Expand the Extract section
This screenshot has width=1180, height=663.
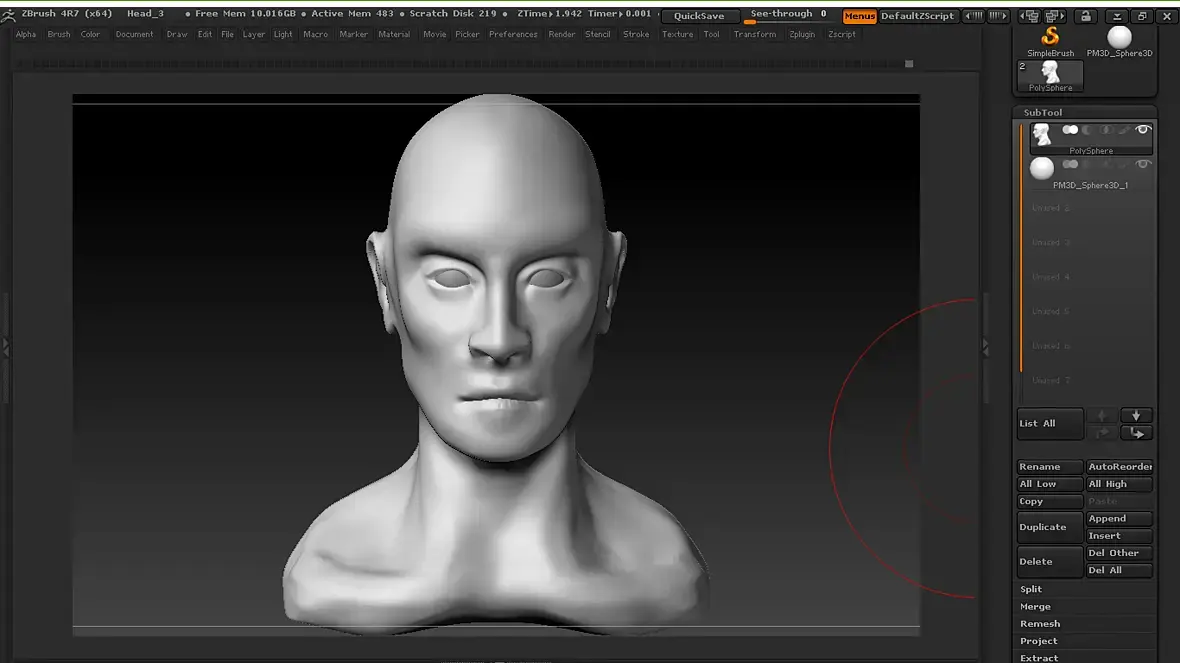click(1039, 657)
